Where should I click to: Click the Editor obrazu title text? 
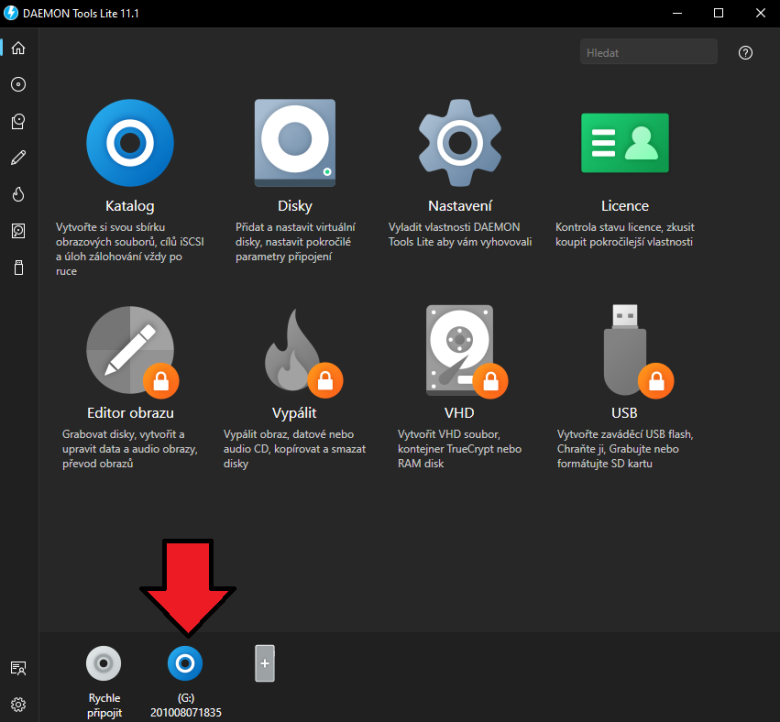tap(130, 413)
